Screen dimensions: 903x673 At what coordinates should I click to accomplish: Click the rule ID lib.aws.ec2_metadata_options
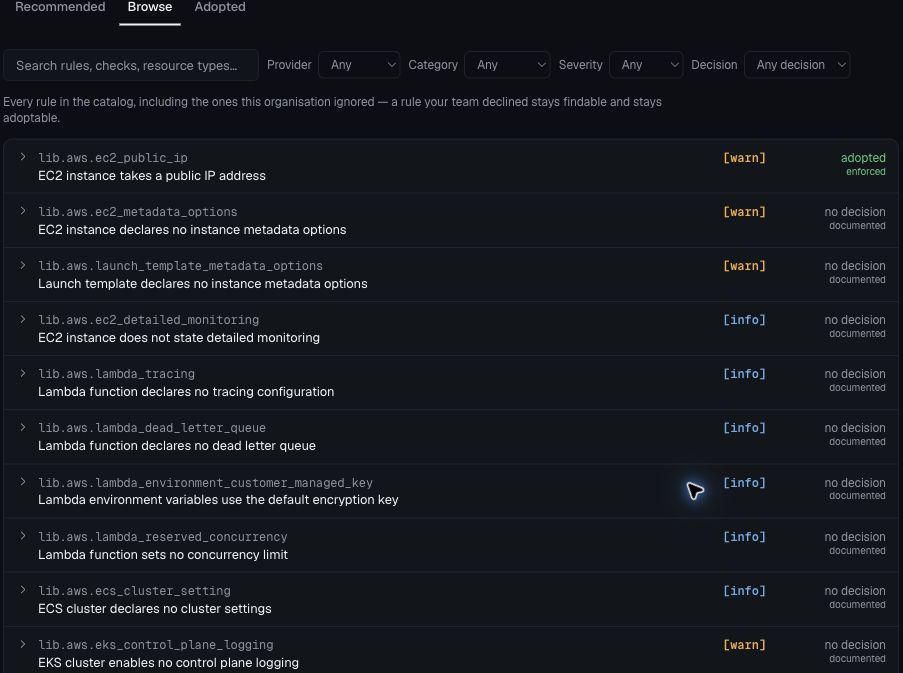coord(138,212)
